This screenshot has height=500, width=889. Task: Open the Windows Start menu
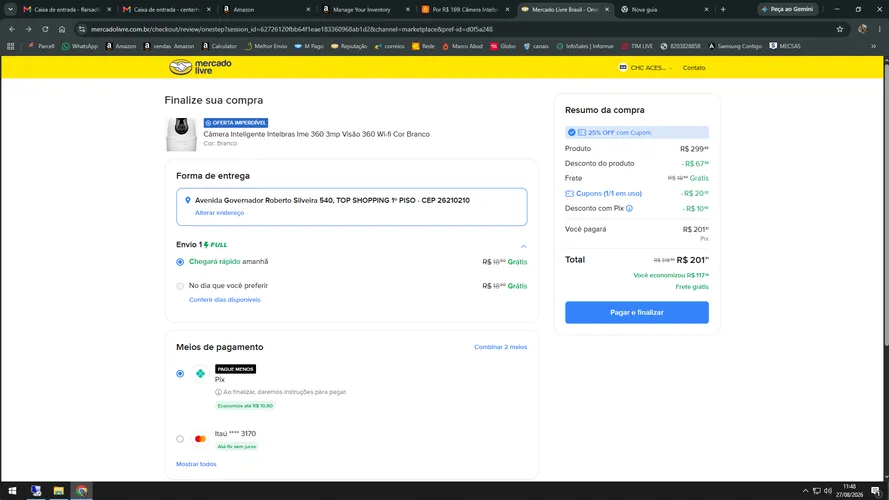12,491
